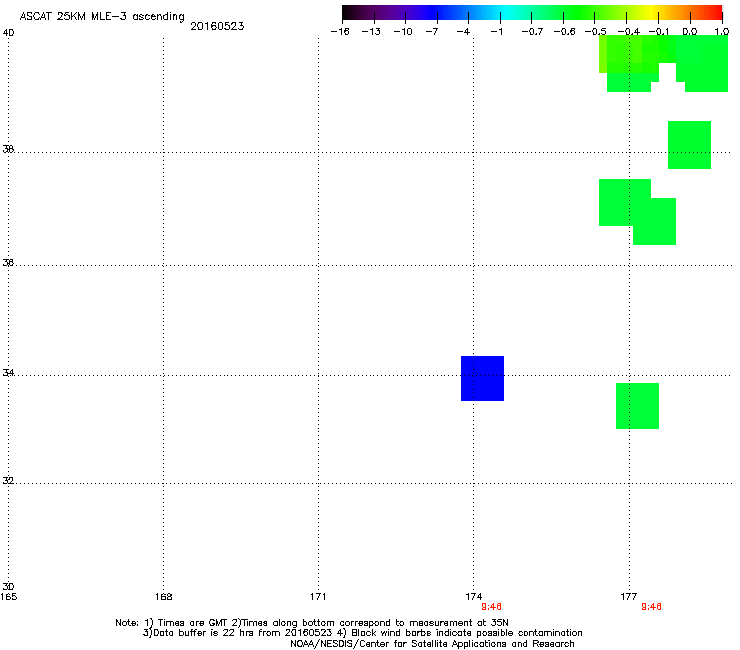
Task: Click the longitude label 177
Action: (629, 597)
